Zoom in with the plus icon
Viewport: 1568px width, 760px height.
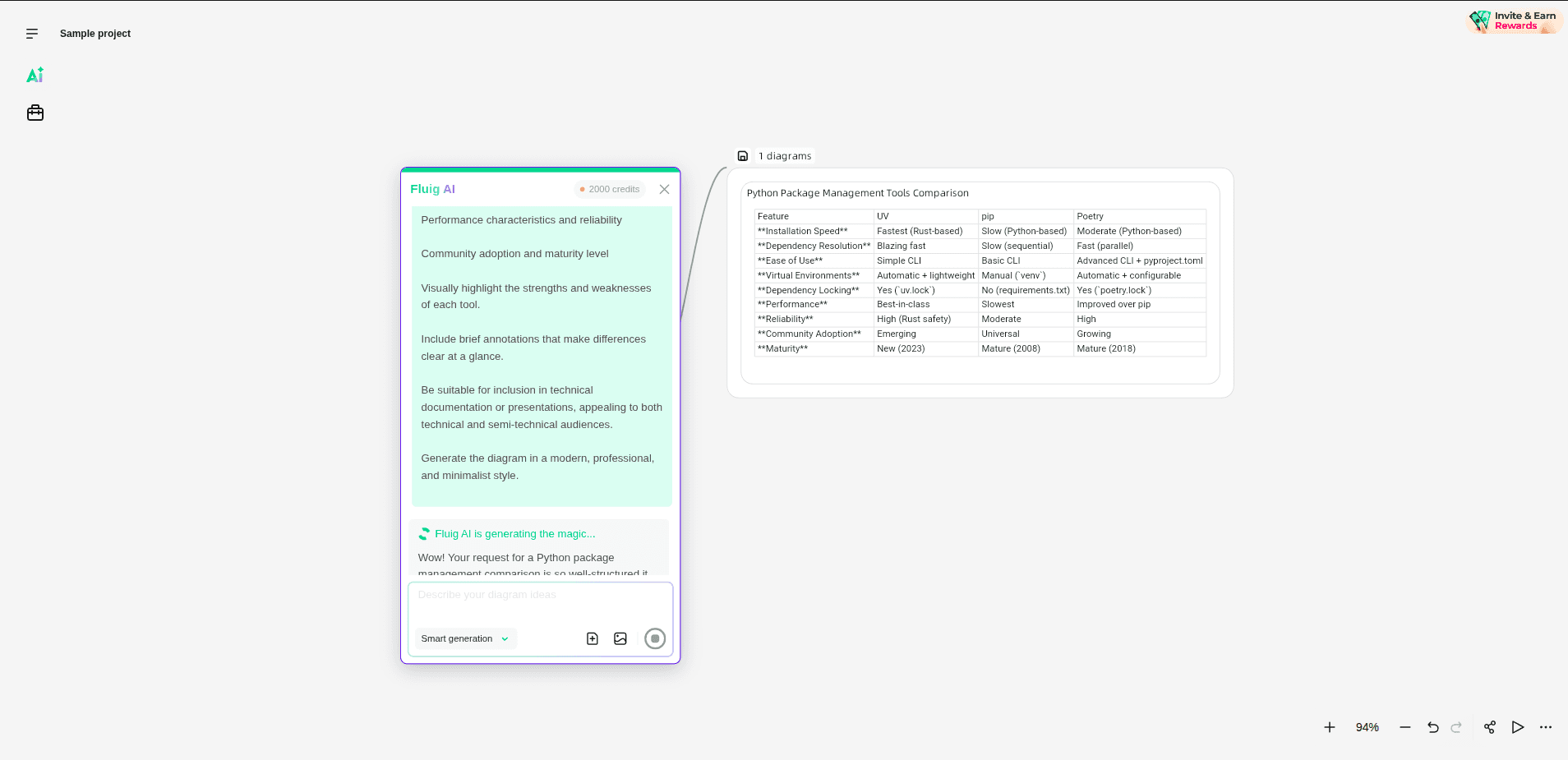point(1330,727)
